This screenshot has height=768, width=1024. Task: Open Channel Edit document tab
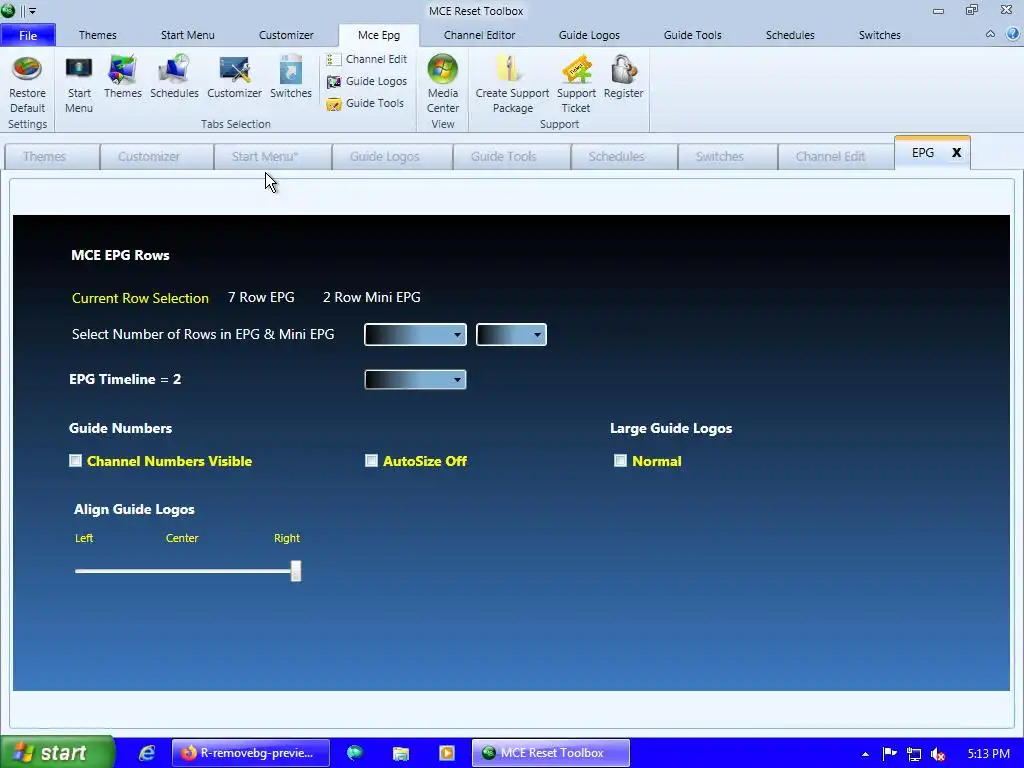click(x=836, y=157)
